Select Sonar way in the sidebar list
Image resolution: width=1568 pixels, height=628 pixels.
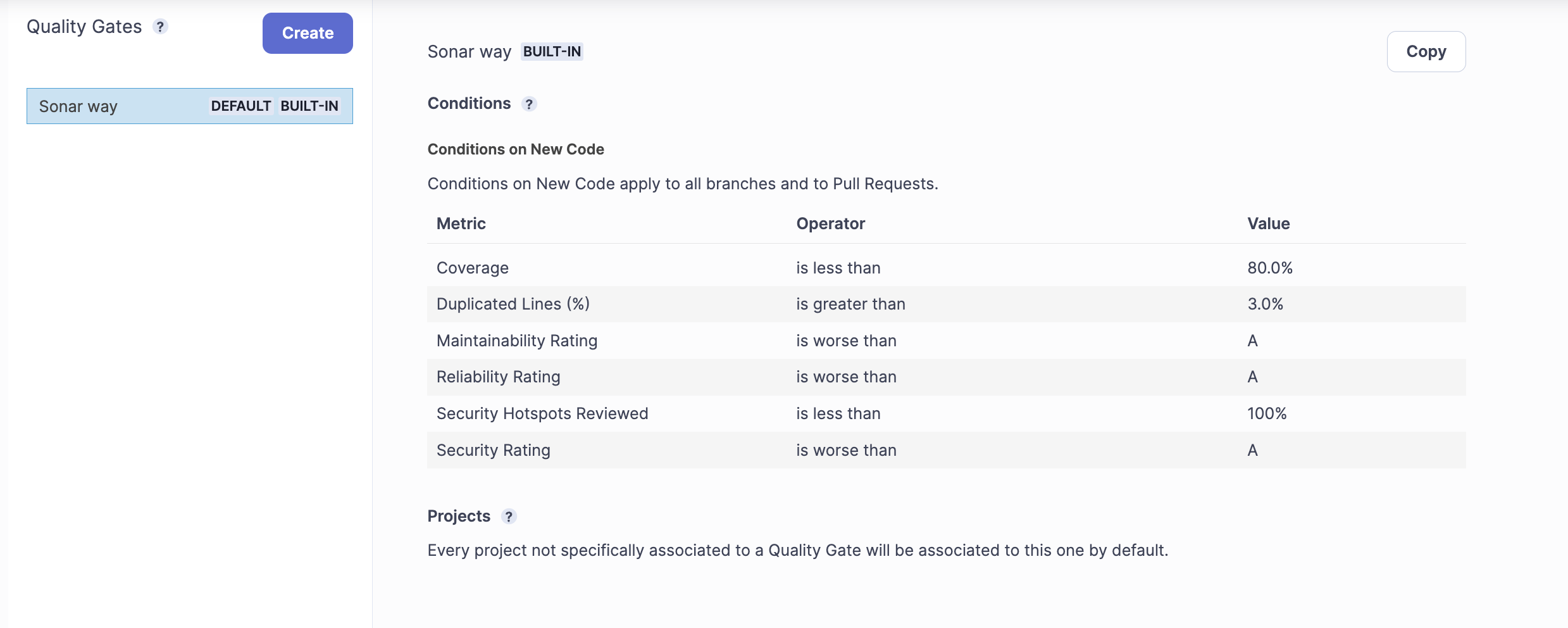[78, 106]
